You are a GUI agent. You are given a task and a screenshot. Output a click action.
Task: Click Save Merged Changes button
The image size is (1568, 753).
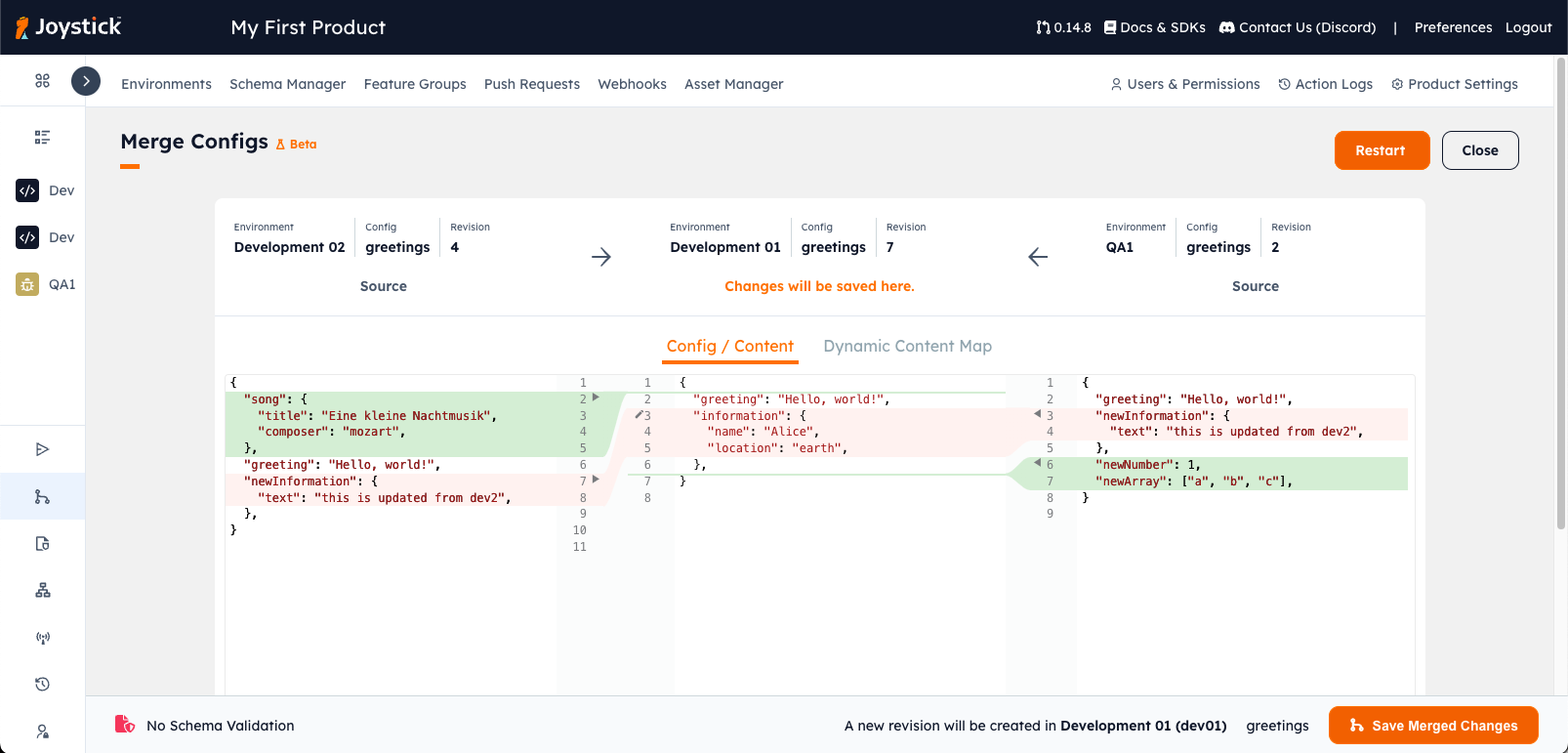coord(1432,726)
